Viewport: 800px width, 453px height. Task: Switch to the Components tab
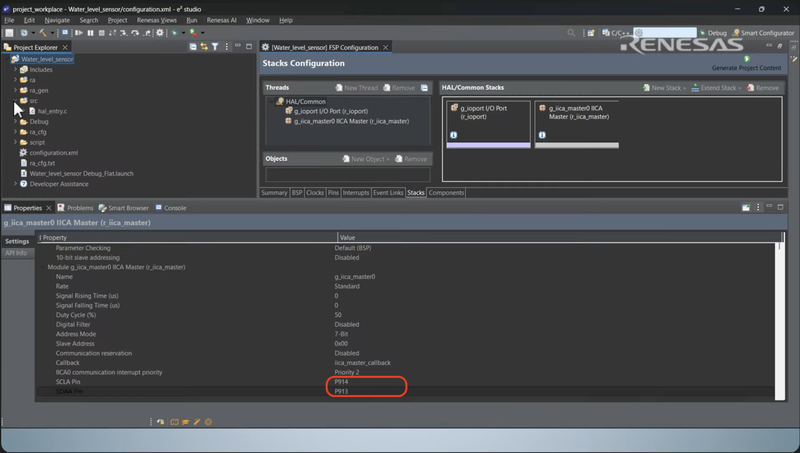446,193
